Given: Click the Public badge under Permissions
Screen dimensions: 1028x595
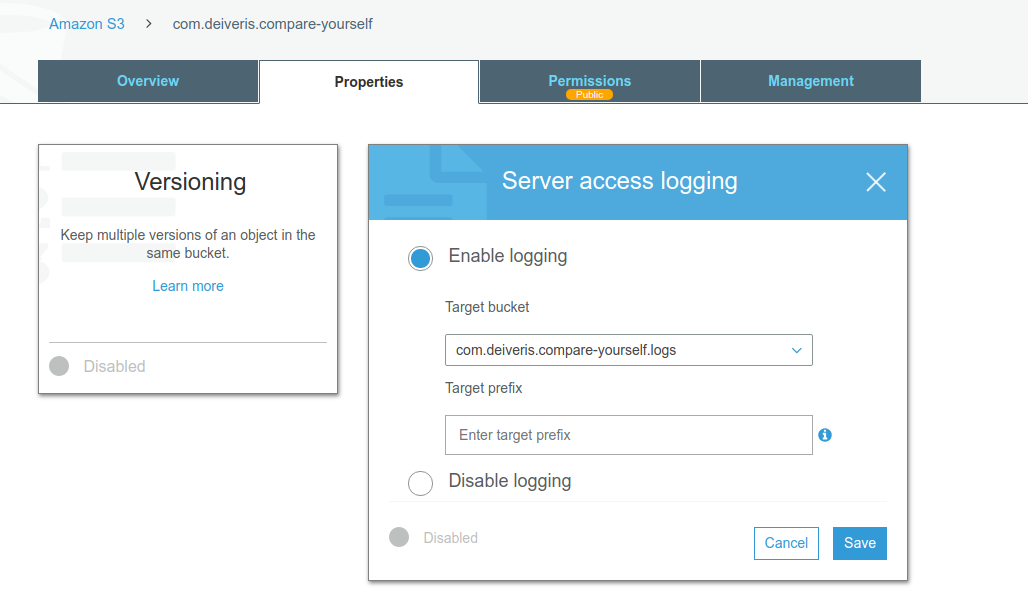Looking at the screenshot, I should click(x=589, y=95).
